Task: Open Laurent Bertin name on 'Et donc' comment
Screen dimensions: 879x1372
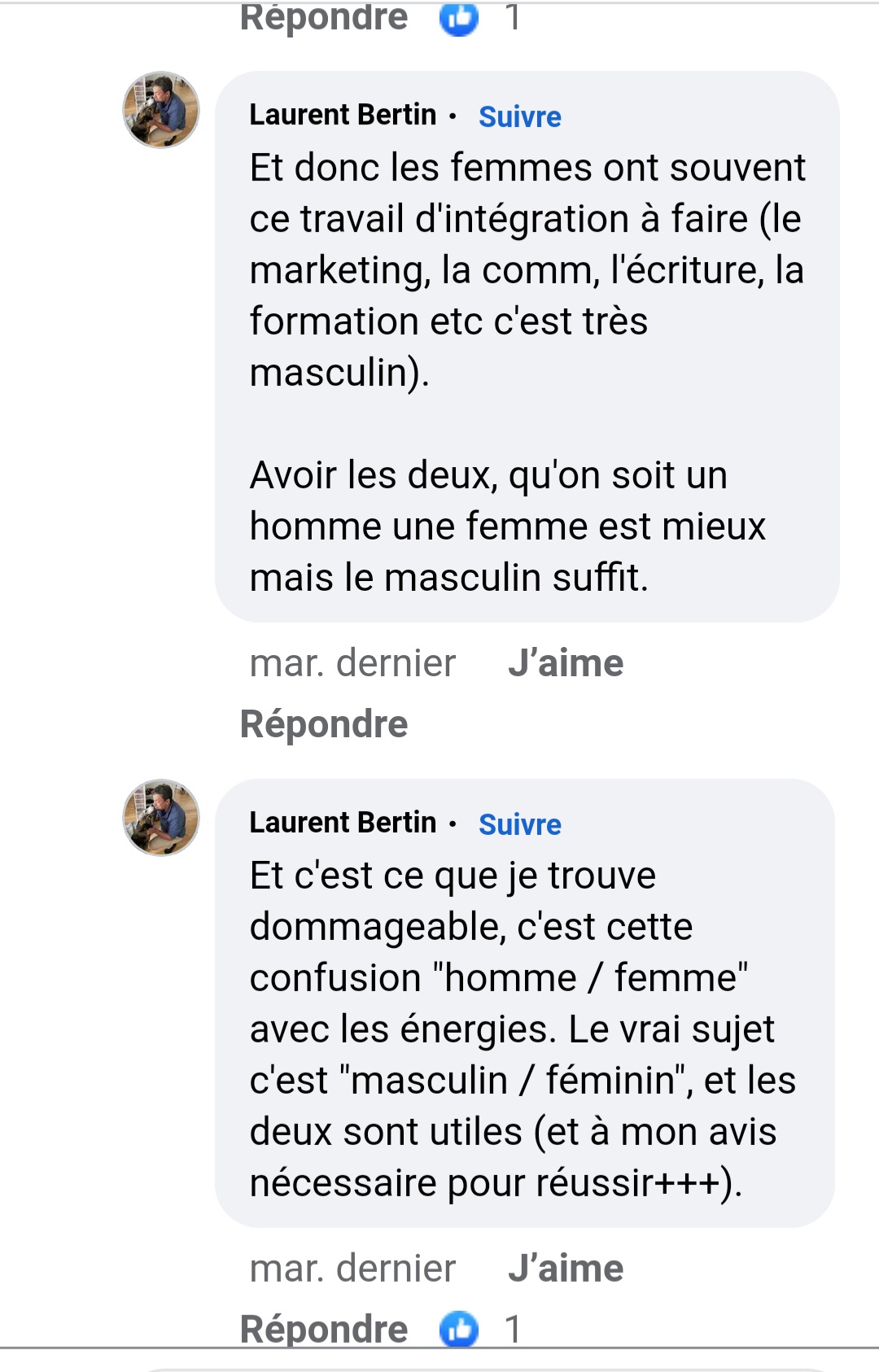Action: [343, 116]
